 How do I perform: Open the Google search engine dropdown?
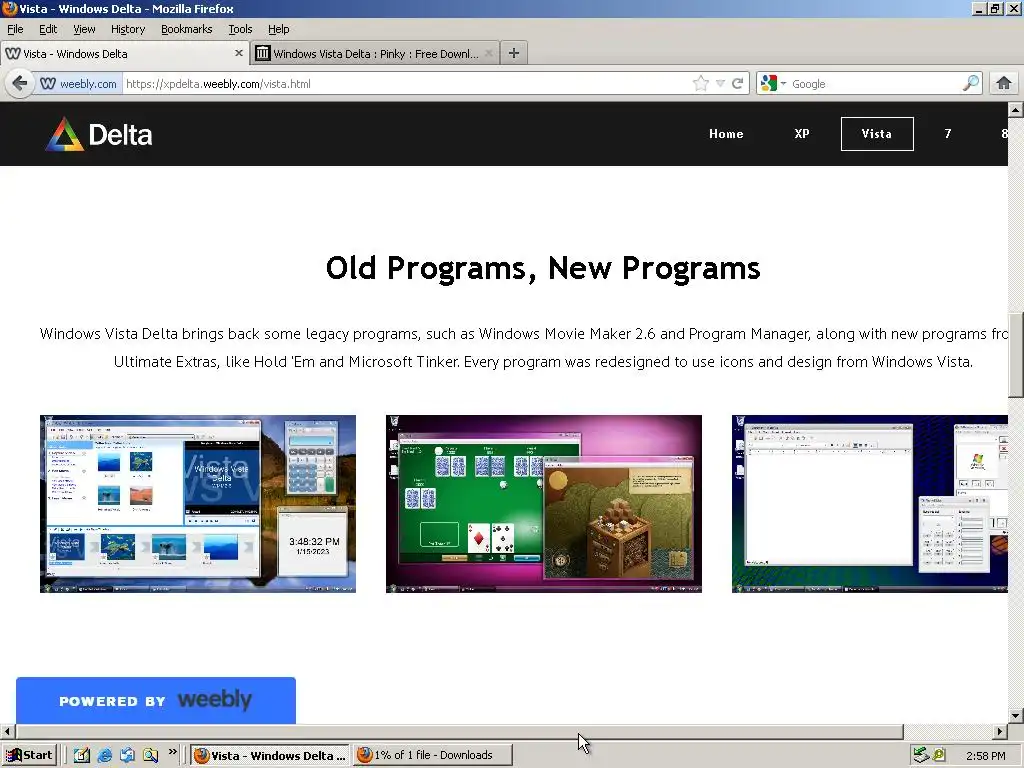coord(773,84)
